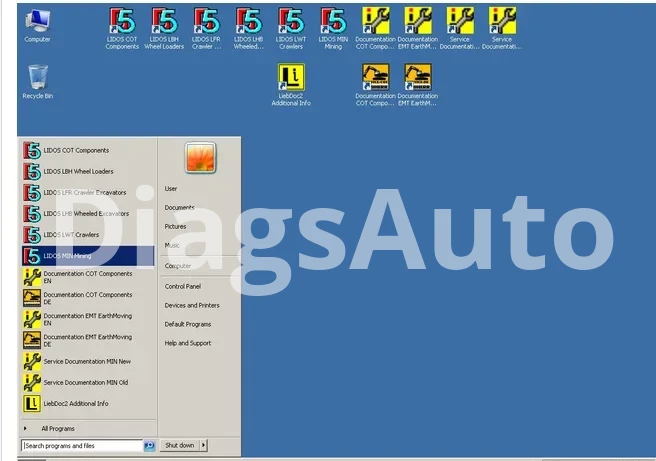Click the user account picture

pyautogui.click(x=200, y=158)
